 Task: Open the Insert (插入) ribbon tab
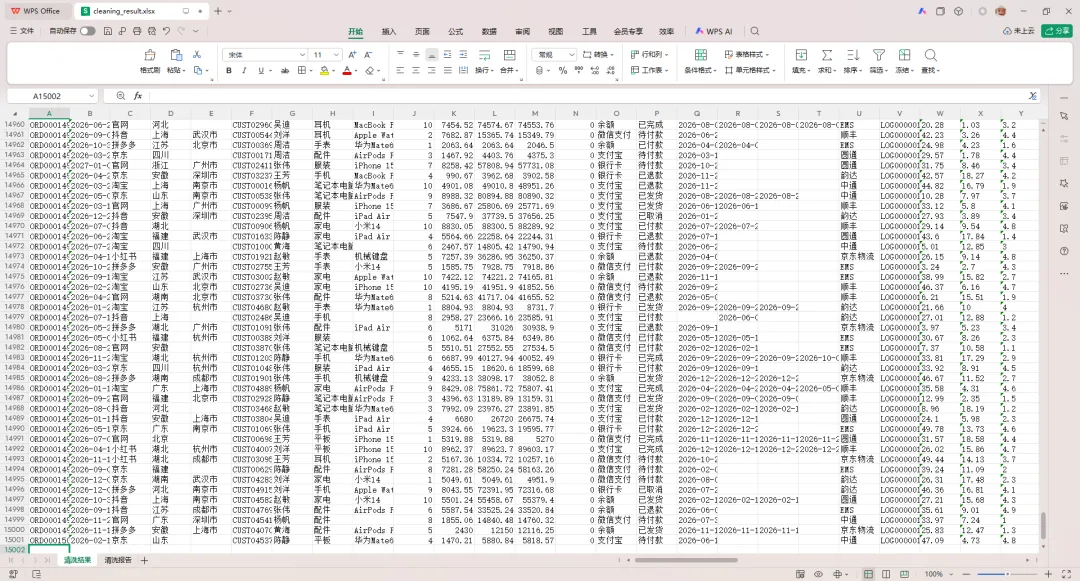click(389, 31)
